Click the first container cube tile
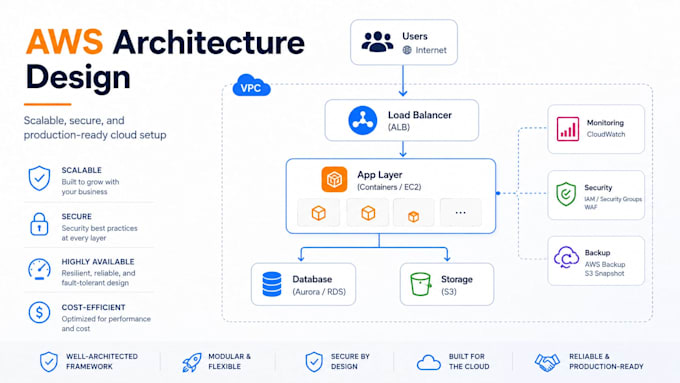This screenshot has height=383, width=680. 319,213
